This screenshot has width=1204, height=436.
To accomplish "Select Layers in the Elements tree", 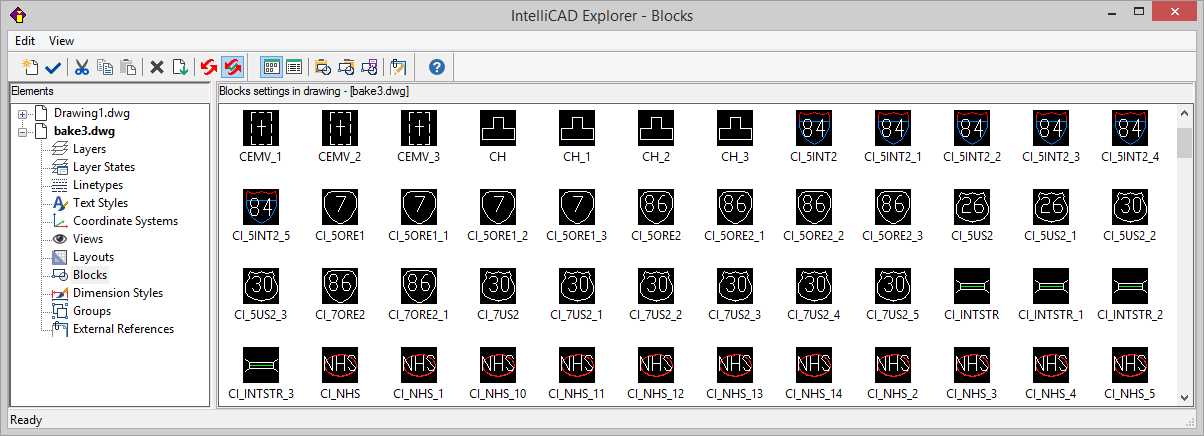I will [89, 149].
